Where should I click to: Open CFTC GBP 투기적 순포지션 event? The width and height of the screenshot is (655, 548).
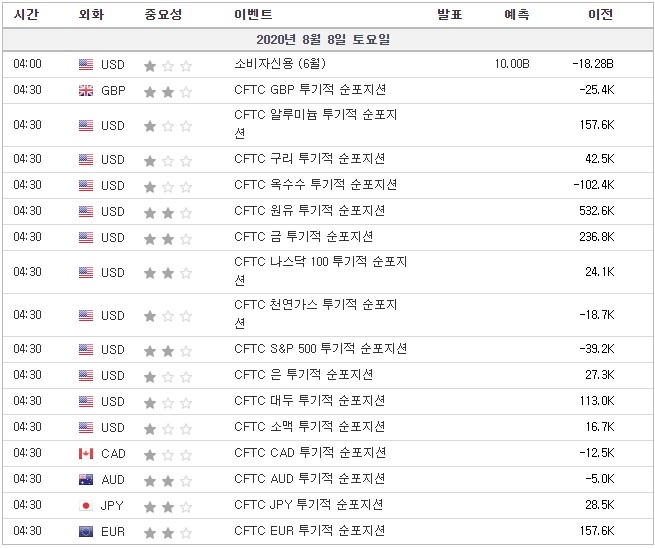[310, 89]
